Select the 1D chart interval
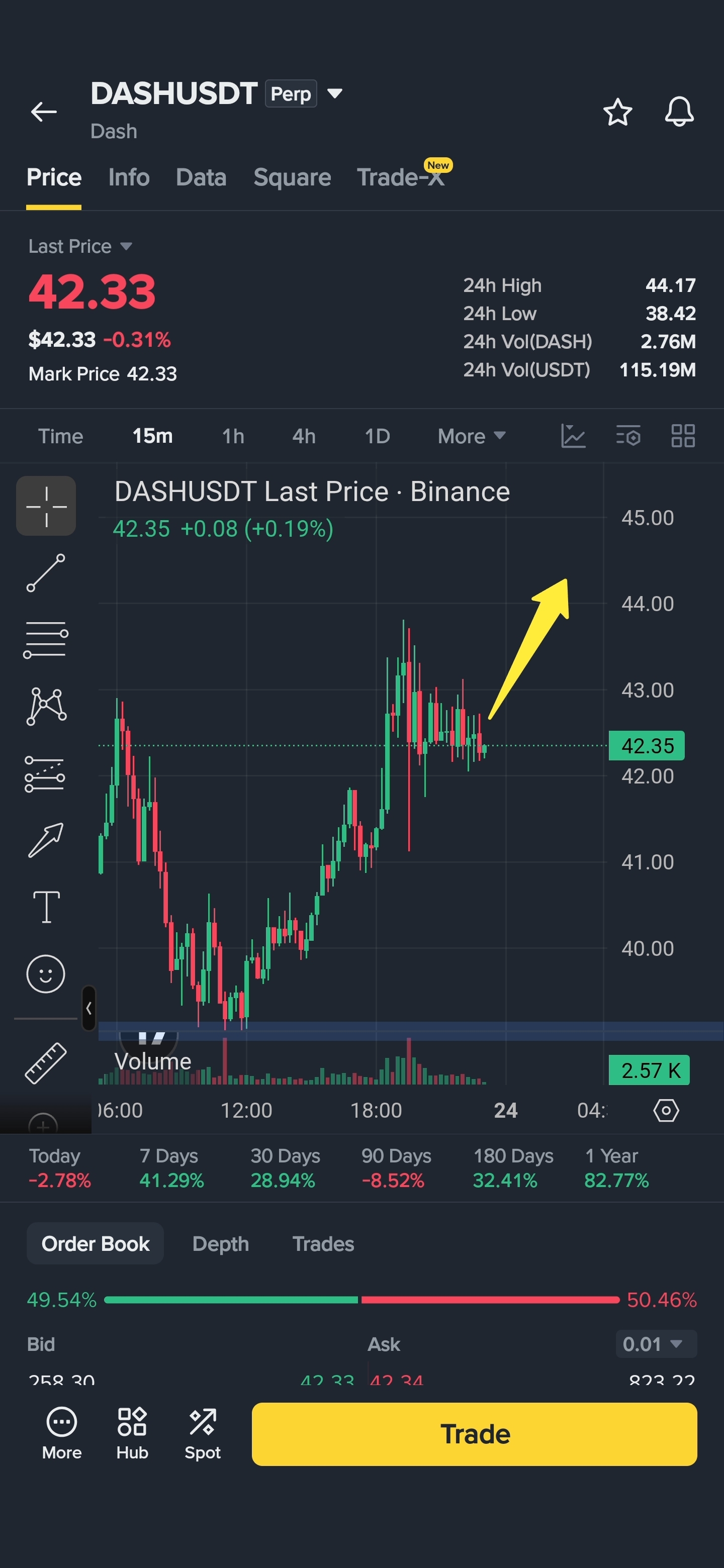The width and height of the screenshot is (724, 1568). pos(377,436)
